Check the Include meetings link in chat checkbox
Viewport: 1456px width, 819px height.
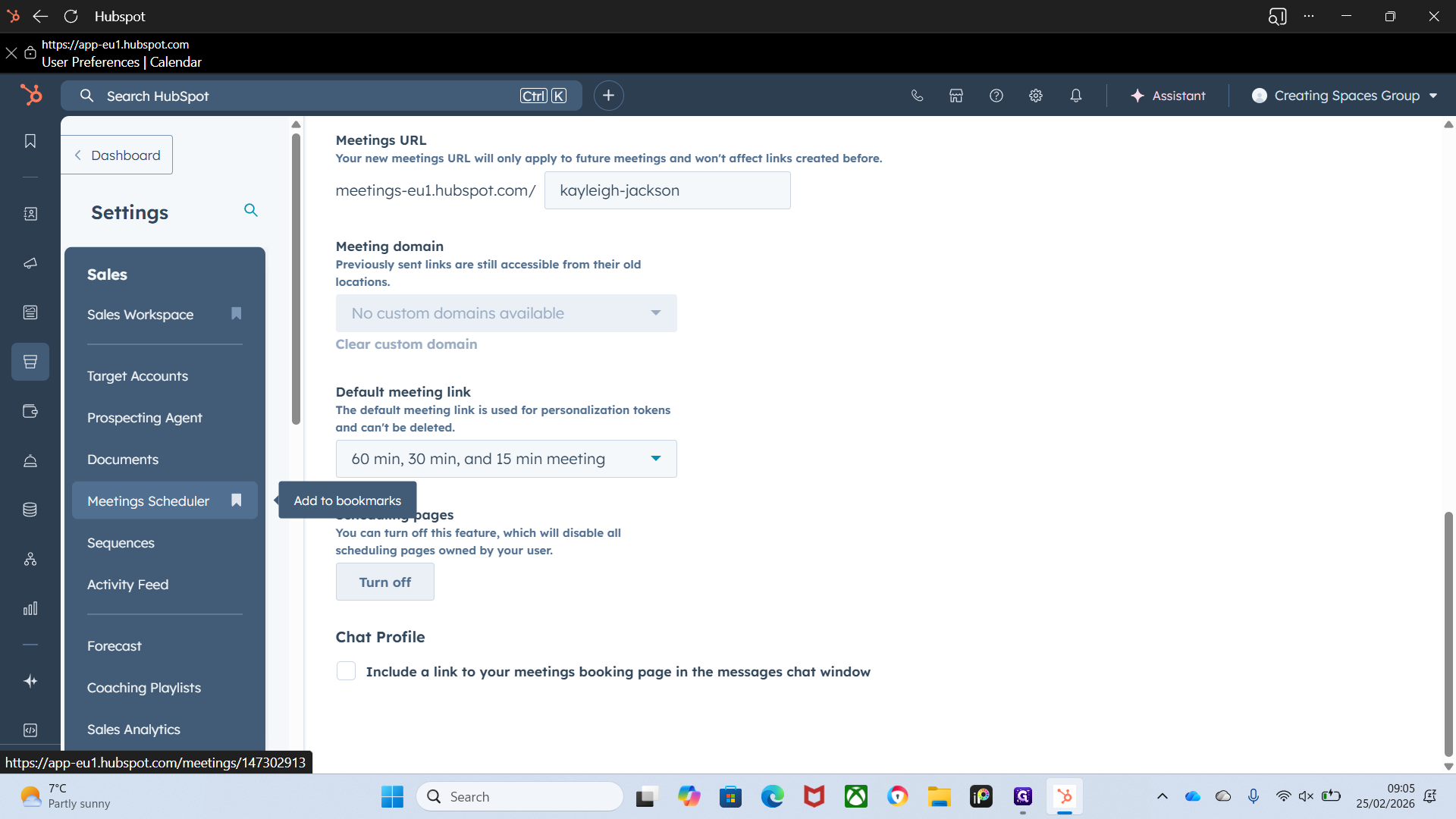(346, 671)
